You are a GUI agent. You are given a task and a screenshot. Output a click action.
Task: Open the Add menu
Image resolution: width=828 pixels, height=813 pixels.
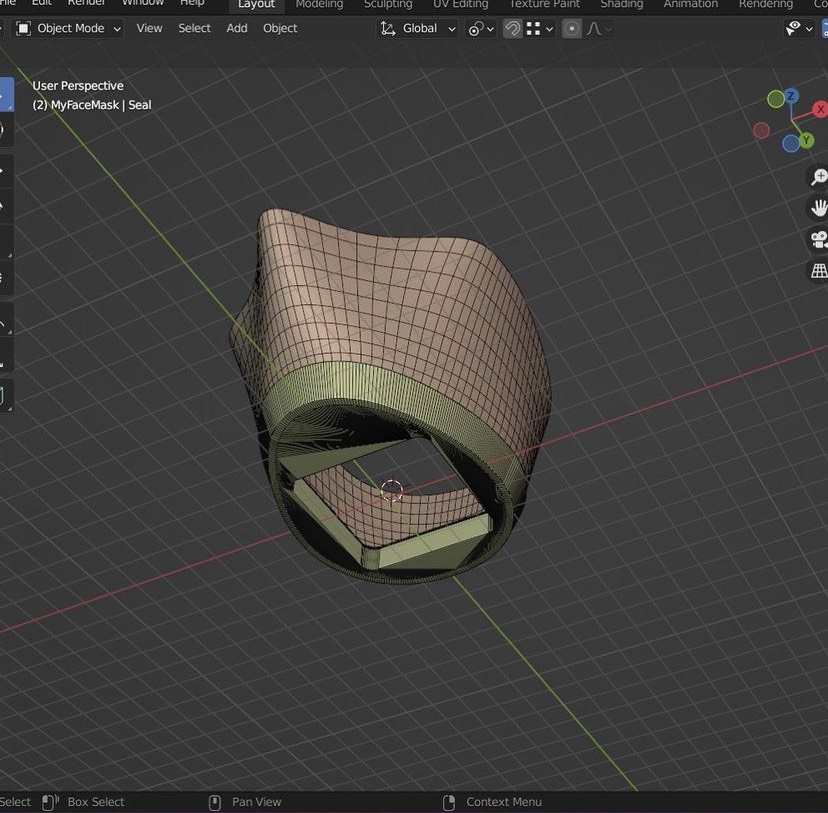point(237,29)
